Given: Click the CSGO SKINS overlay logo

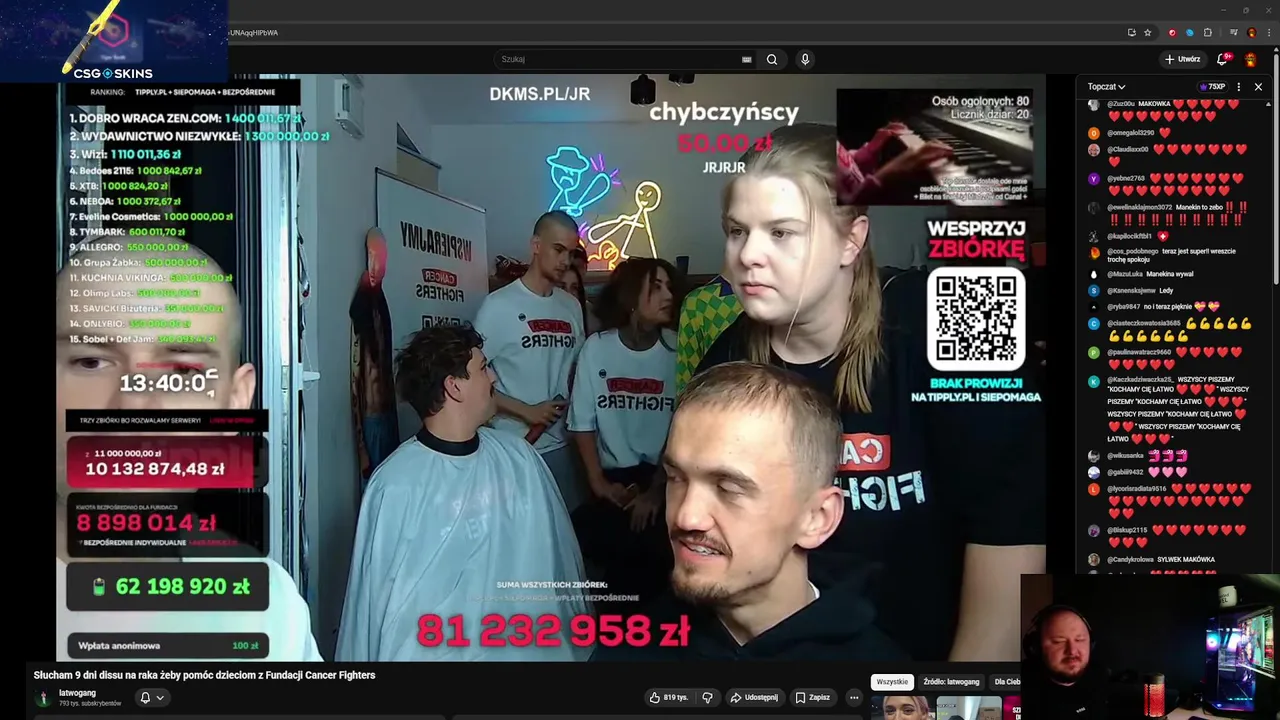Looking at the screenshot, I should (x=113, y=73).
